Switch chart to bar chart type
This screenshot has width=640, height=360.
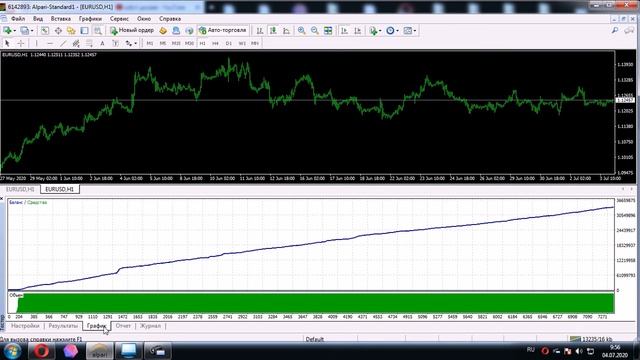(x=260, y=31)
